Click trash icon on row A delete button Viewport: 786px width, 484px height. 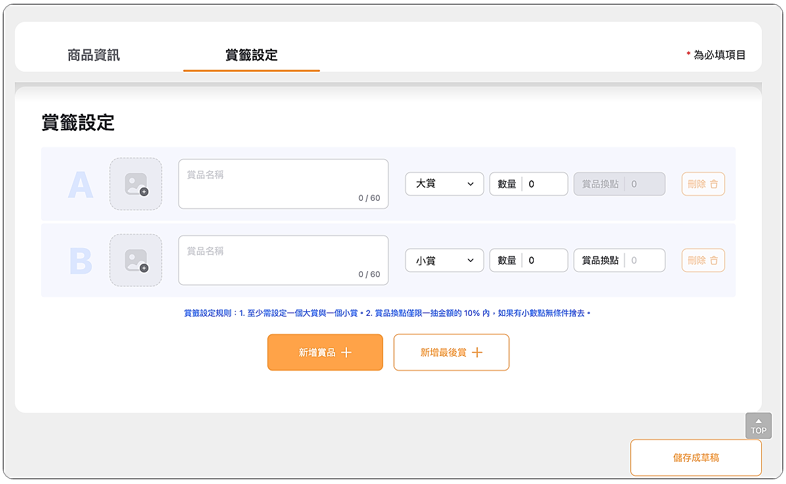coord(714,184)
